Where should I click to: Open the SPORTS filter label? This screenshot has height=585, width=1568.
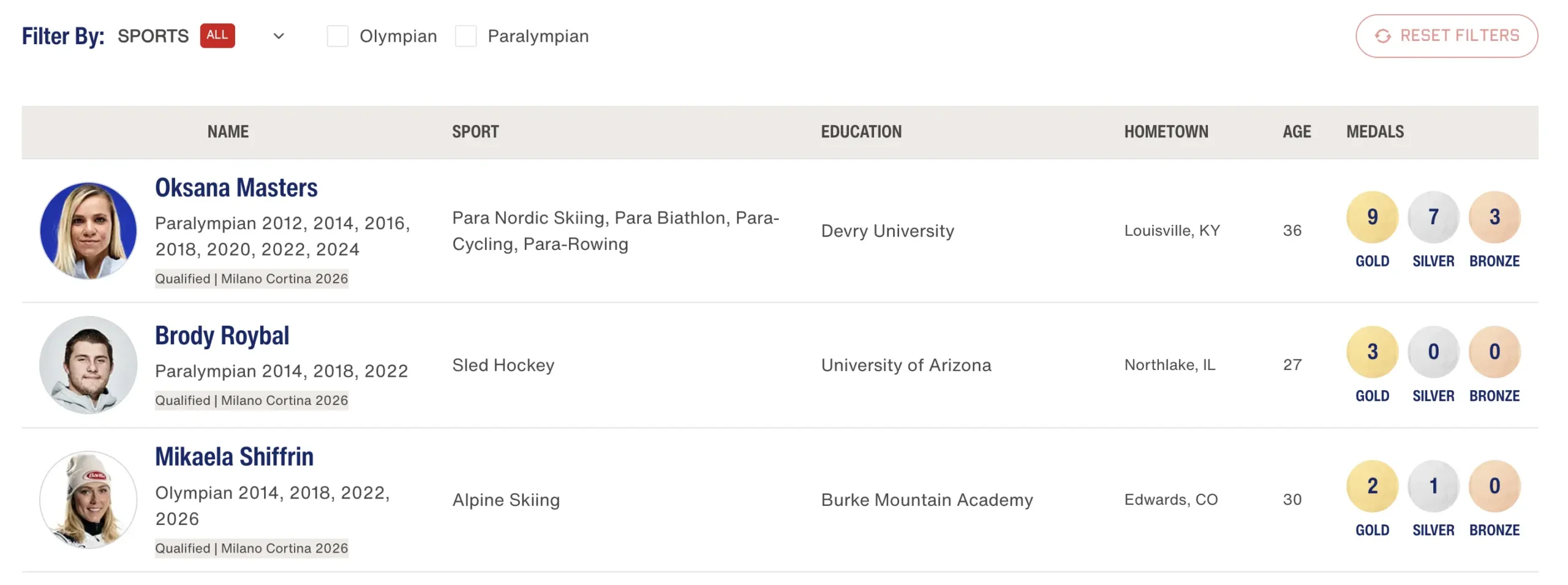(153, 36)
